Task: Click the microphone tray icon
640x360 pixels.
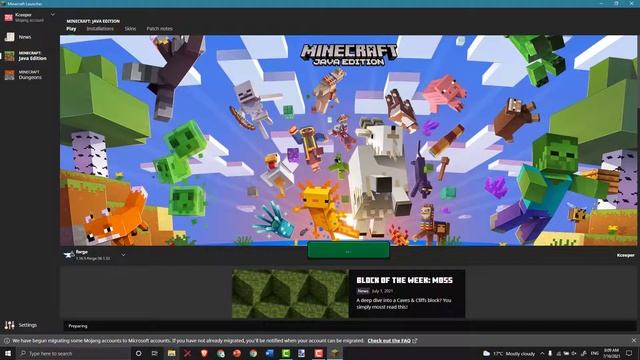Action: click(550, 353)
